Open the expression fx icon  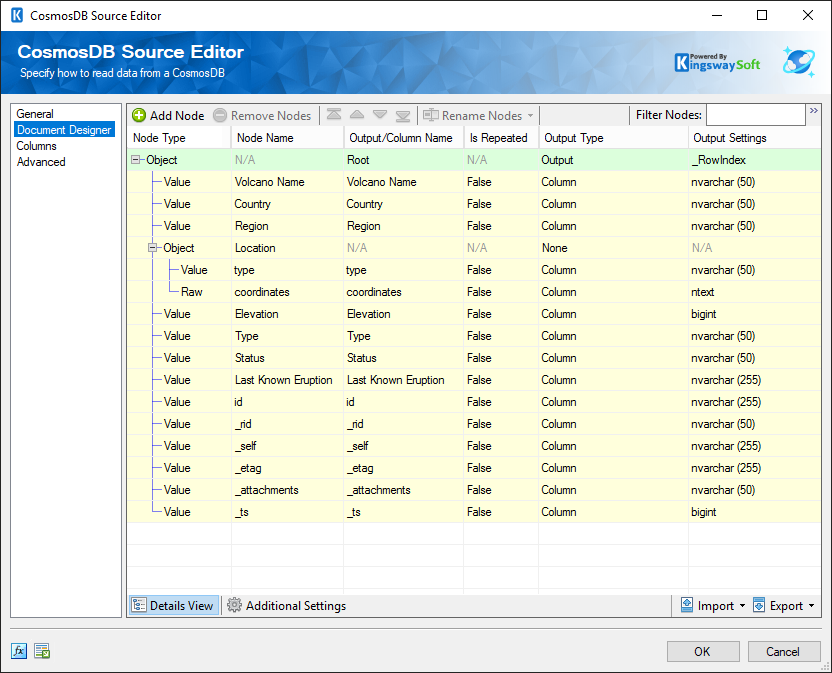19,651
